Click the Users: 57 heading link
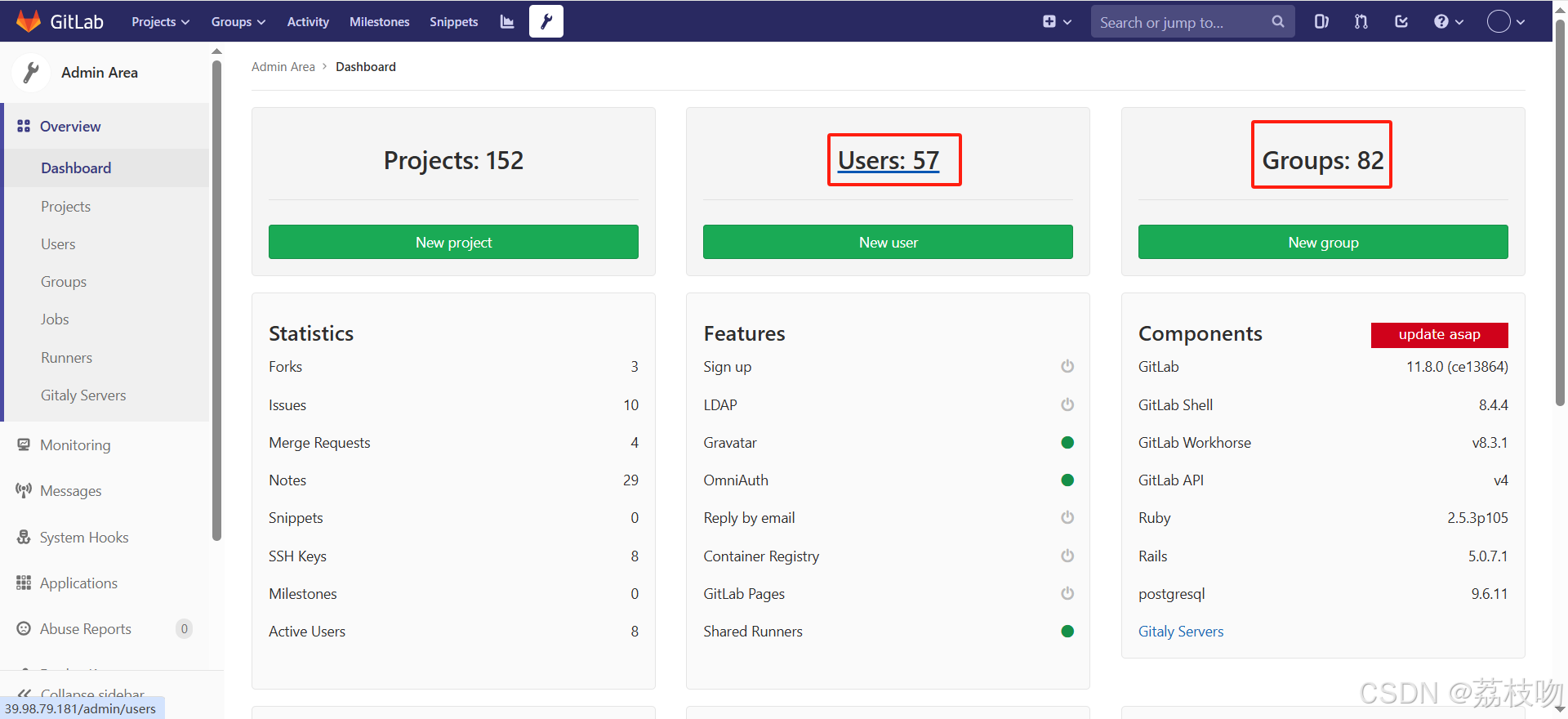The image size is (1568, 719). pyautogui.click(x=889, y=160)
